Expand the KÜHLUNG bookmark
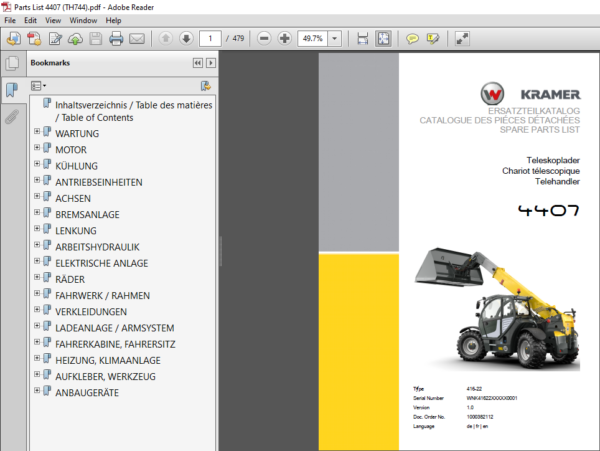 (x=37, y=164)
